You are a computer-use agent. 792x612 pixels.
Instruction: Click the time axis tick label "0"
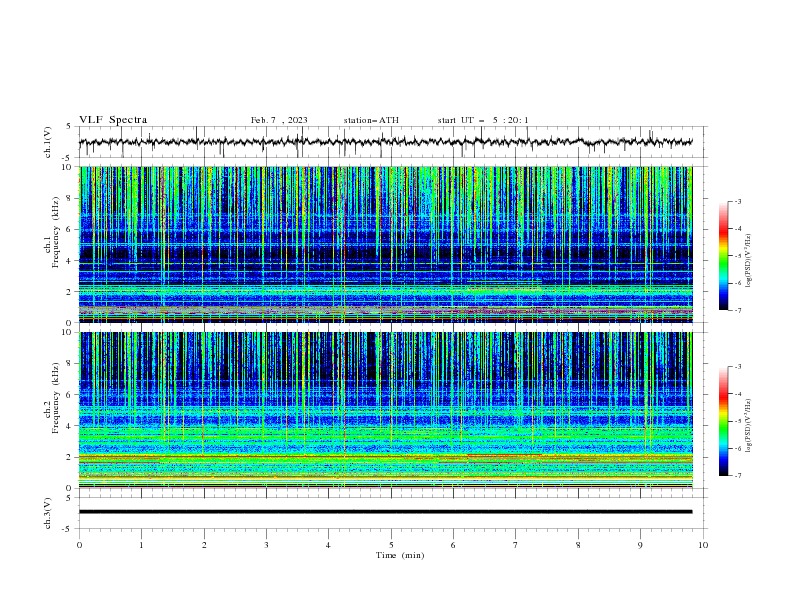pyautogui.click(x=79, y=545)
